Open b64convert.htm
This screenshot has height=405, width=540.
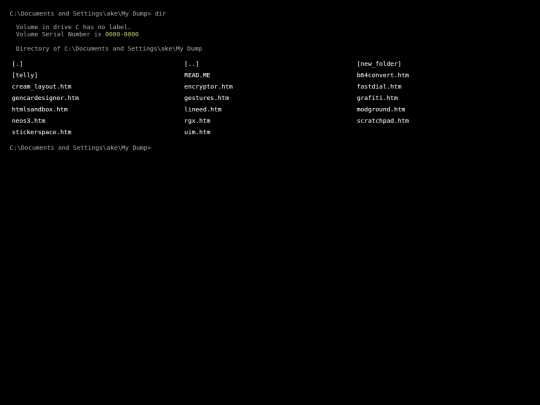pos(383,75)
